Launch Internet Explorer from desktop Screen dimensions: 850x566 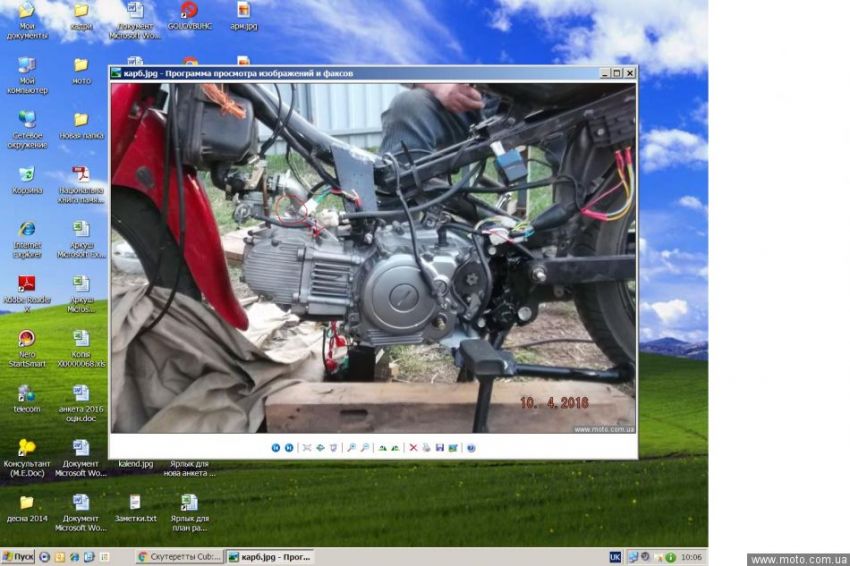point(27,240)
